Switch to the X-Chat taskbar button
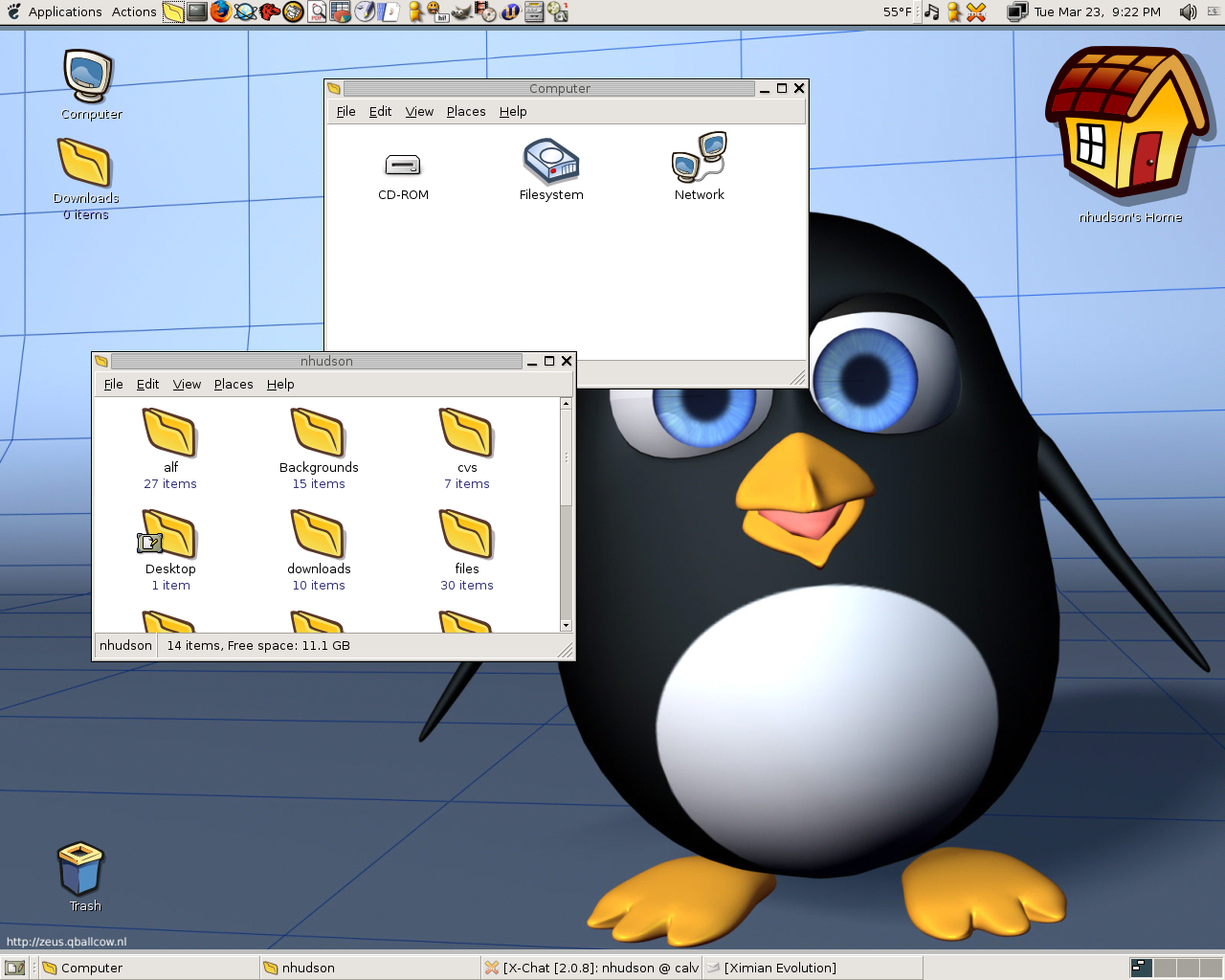Image resolution: width=1225 pixels, height=980 pixels. coord(591,968)
